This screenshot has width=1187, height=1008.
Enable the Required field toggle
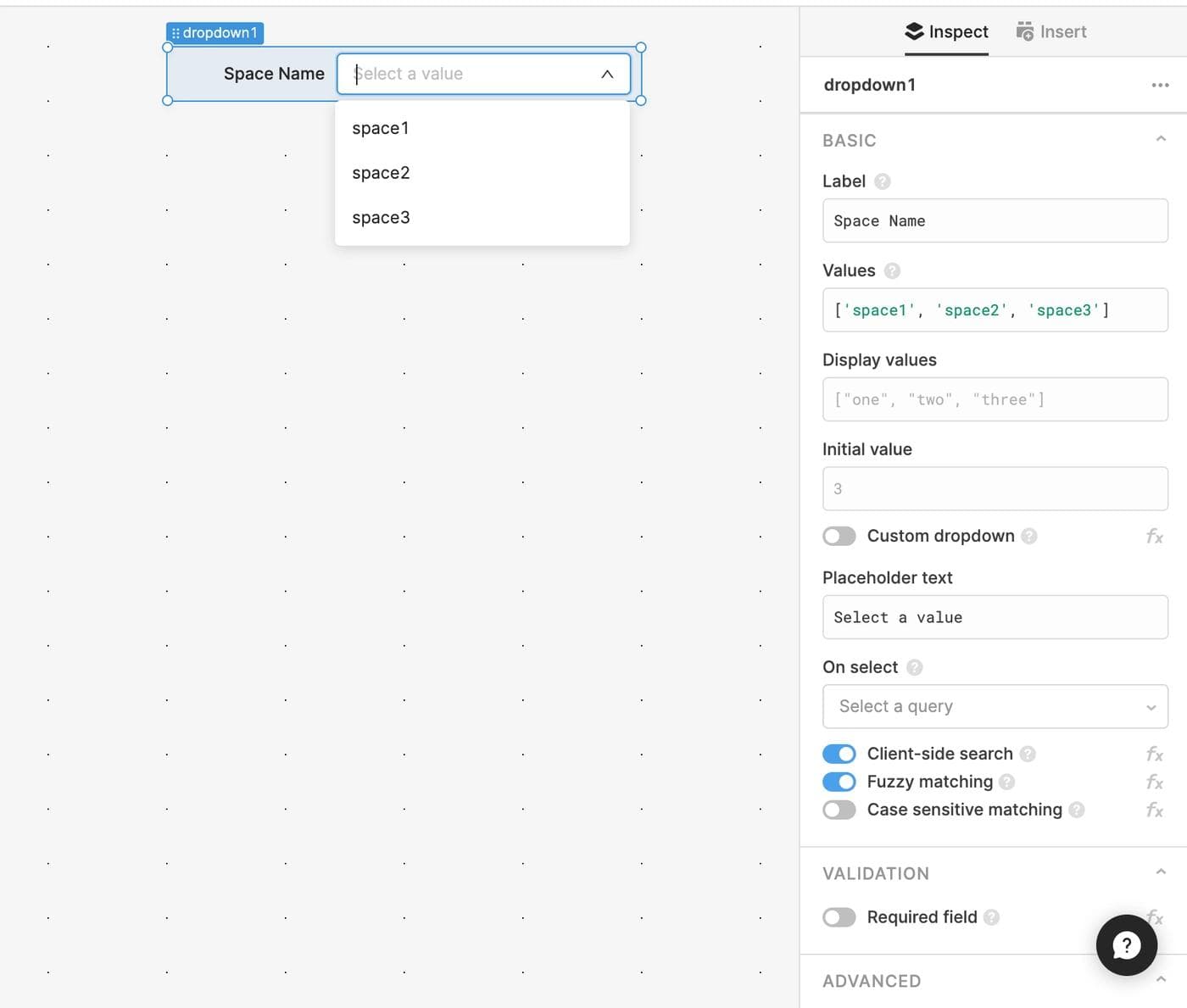(839, 917)
